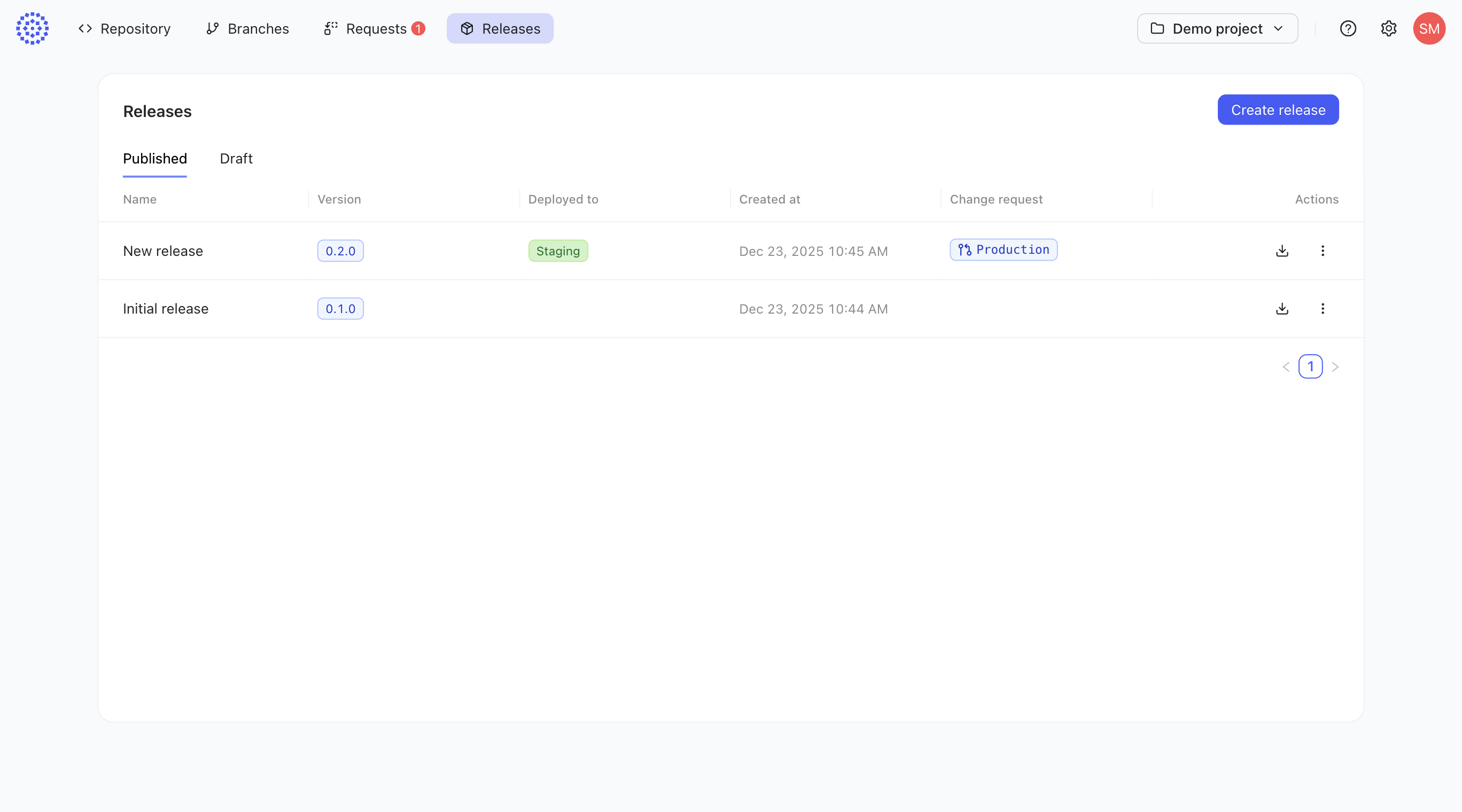Open more actions for Initial release
The width and height of the screenshot is (1462, 812).
point(1323,309)
